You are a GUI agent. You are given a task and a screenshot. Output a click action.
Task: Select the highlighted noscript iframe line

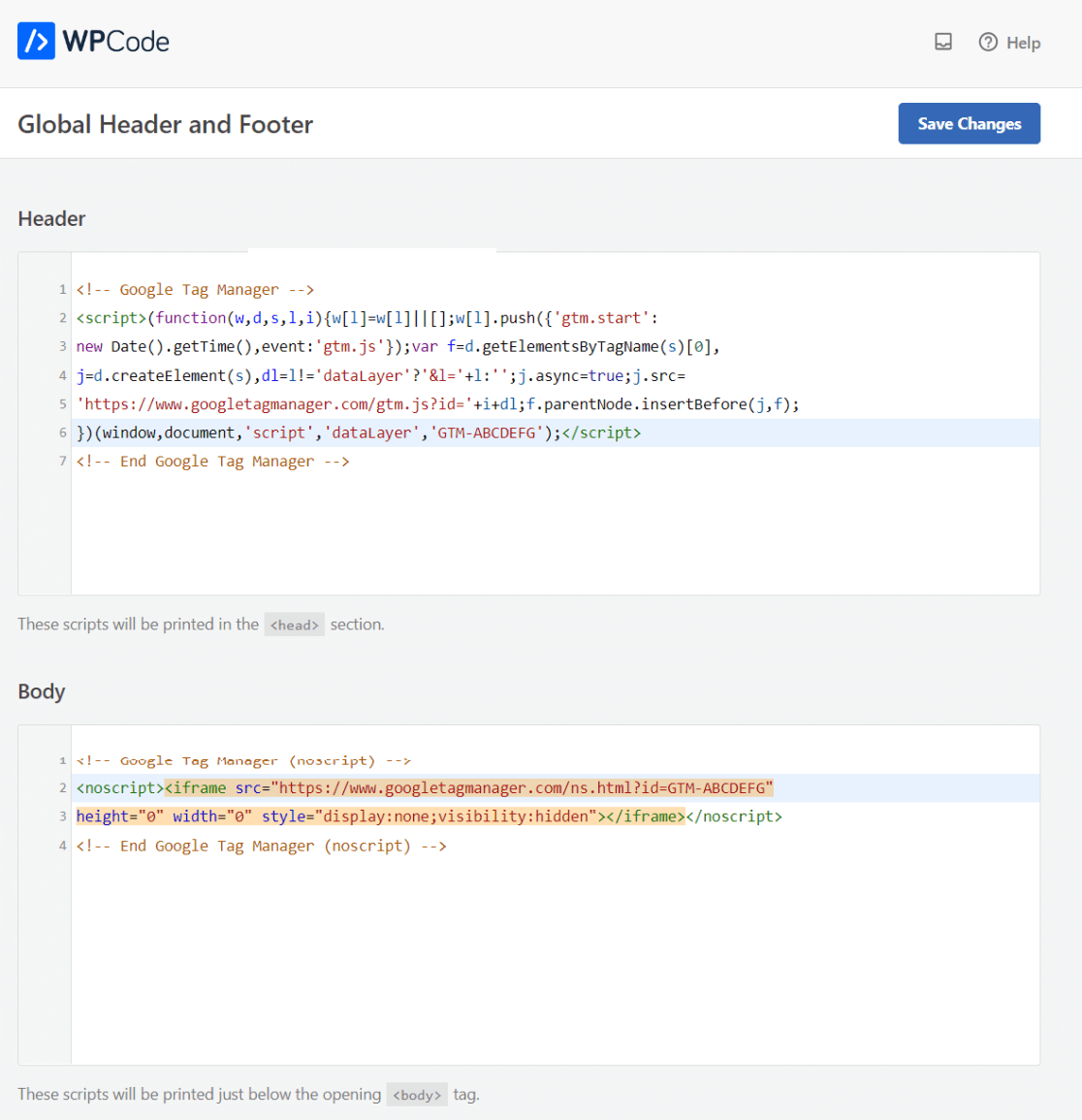tap(424, 787)
